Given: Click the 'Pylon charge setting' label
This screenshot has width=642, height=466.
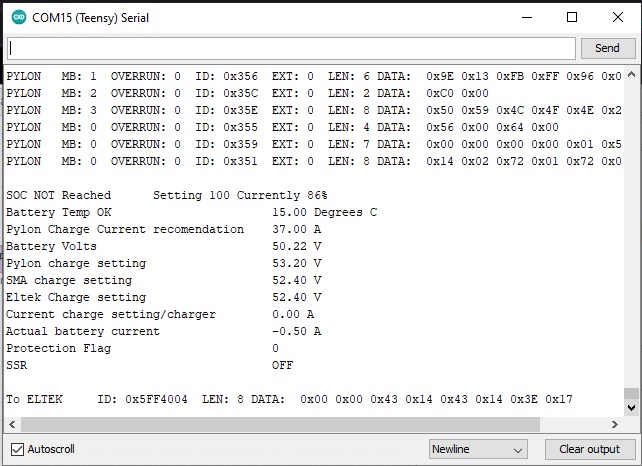Looking at the screenshot, I should 76,263.
